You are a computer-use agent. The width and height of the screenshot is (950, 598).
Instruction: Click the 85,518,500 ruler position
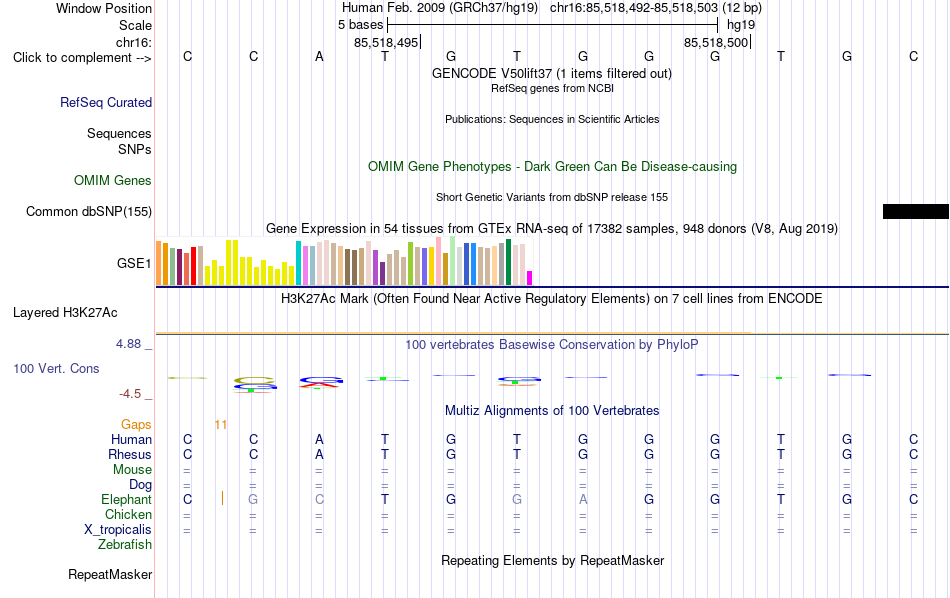coord(717,42)
